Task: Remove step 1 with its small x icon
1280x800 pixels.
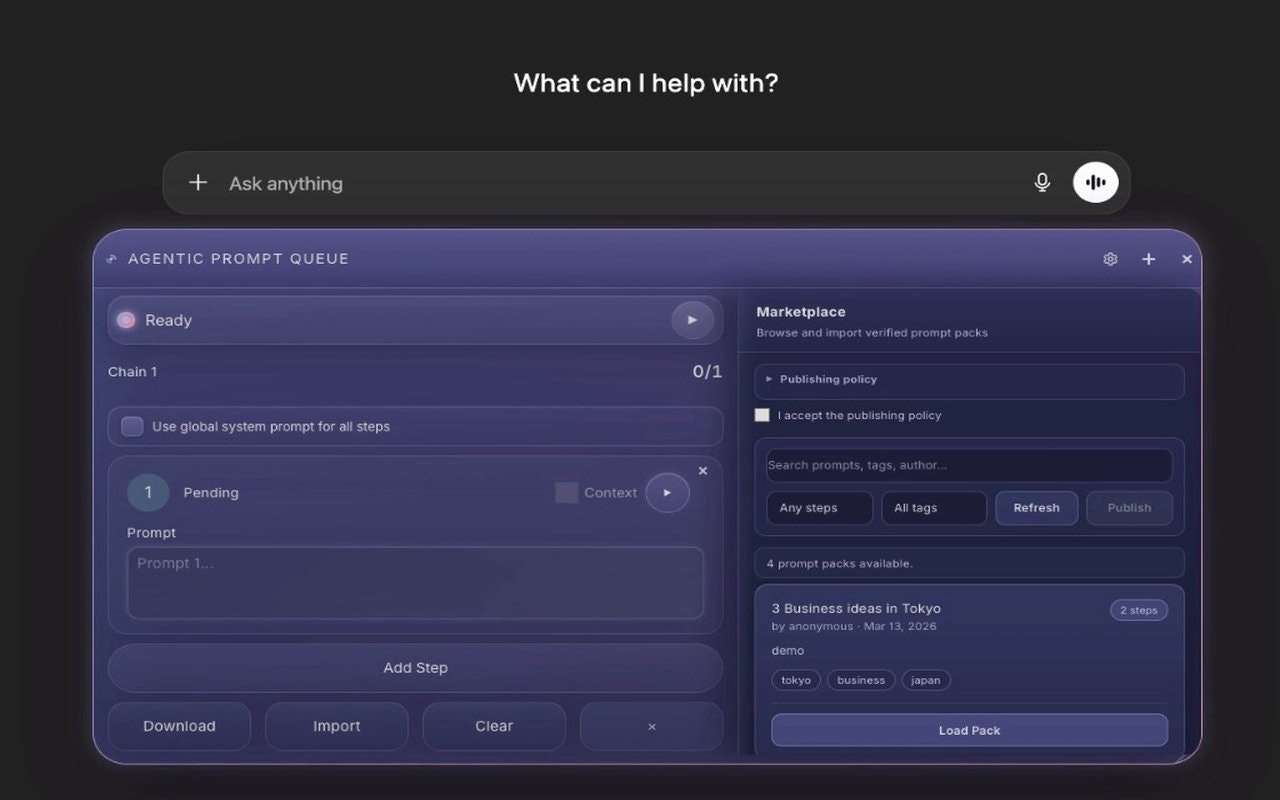Action: coord(703,470)
